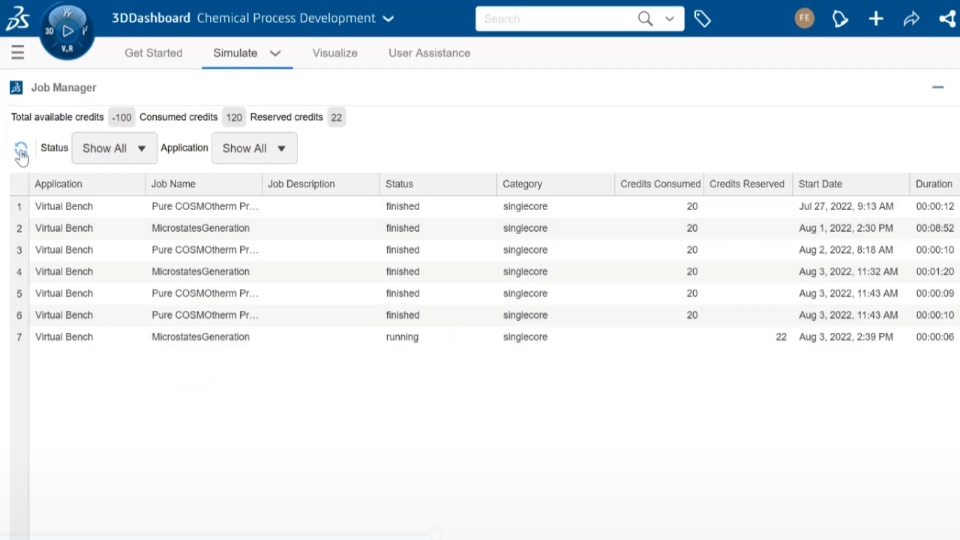
Task: Click the Job Manager app icon
Action: pos(16,88)
